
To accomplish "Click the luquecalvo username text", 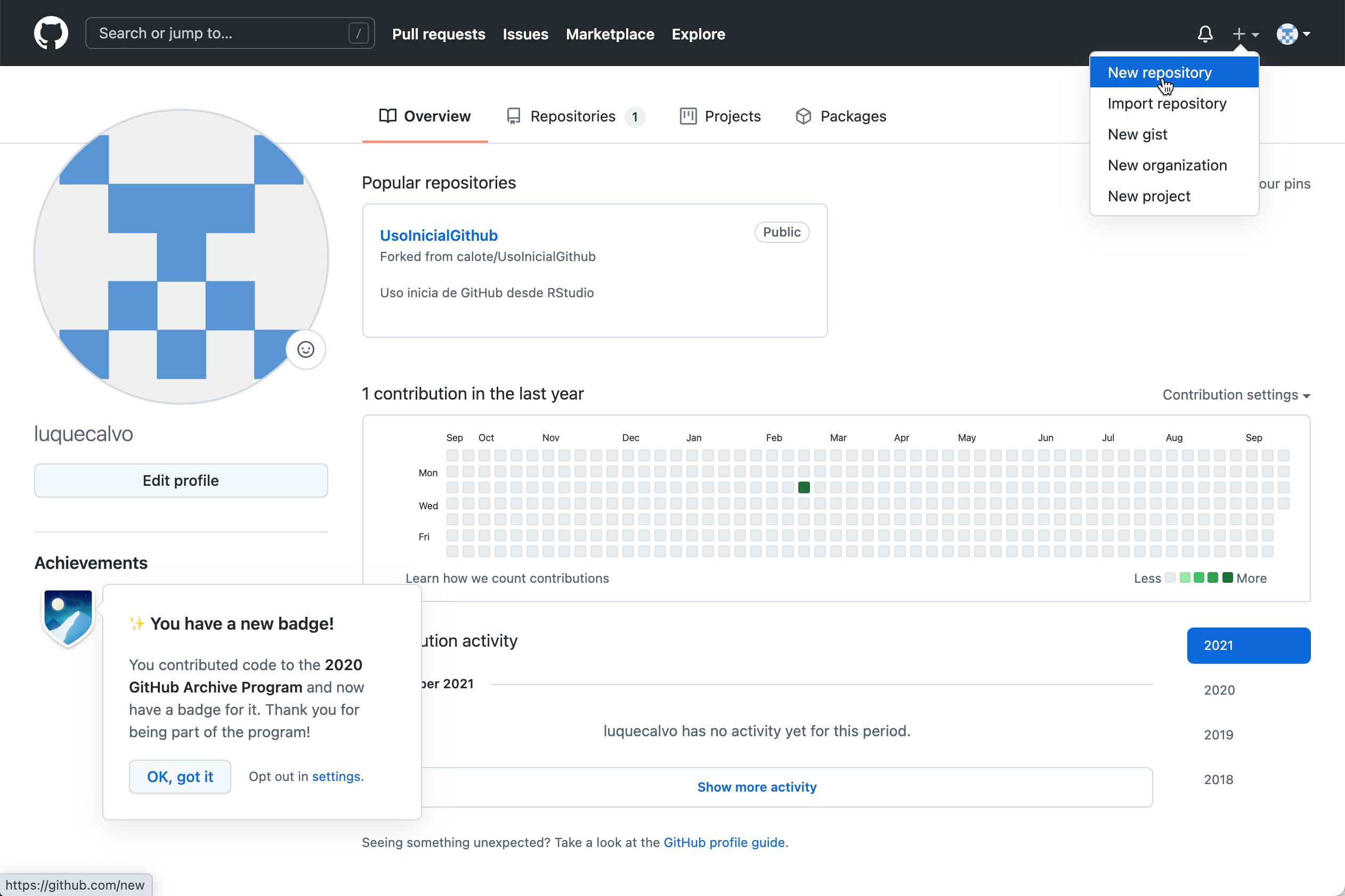I will point(84,434).
